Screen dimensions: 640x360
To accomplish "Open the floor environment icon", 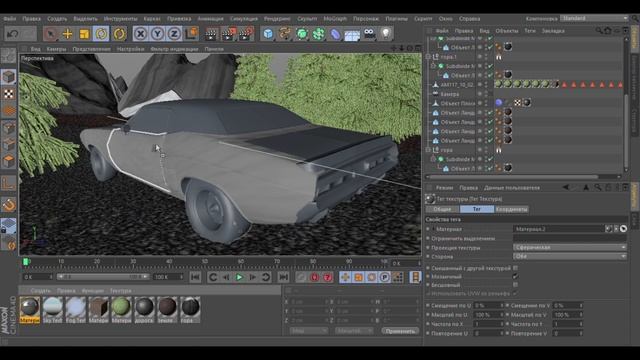I will (x=352, y=34).
